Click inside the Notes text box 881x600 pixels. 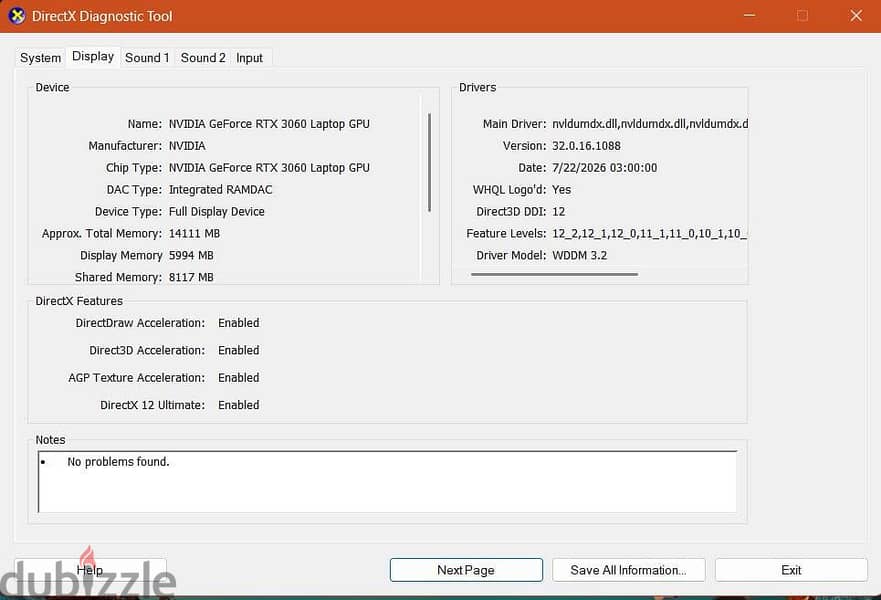coord(387,481)
